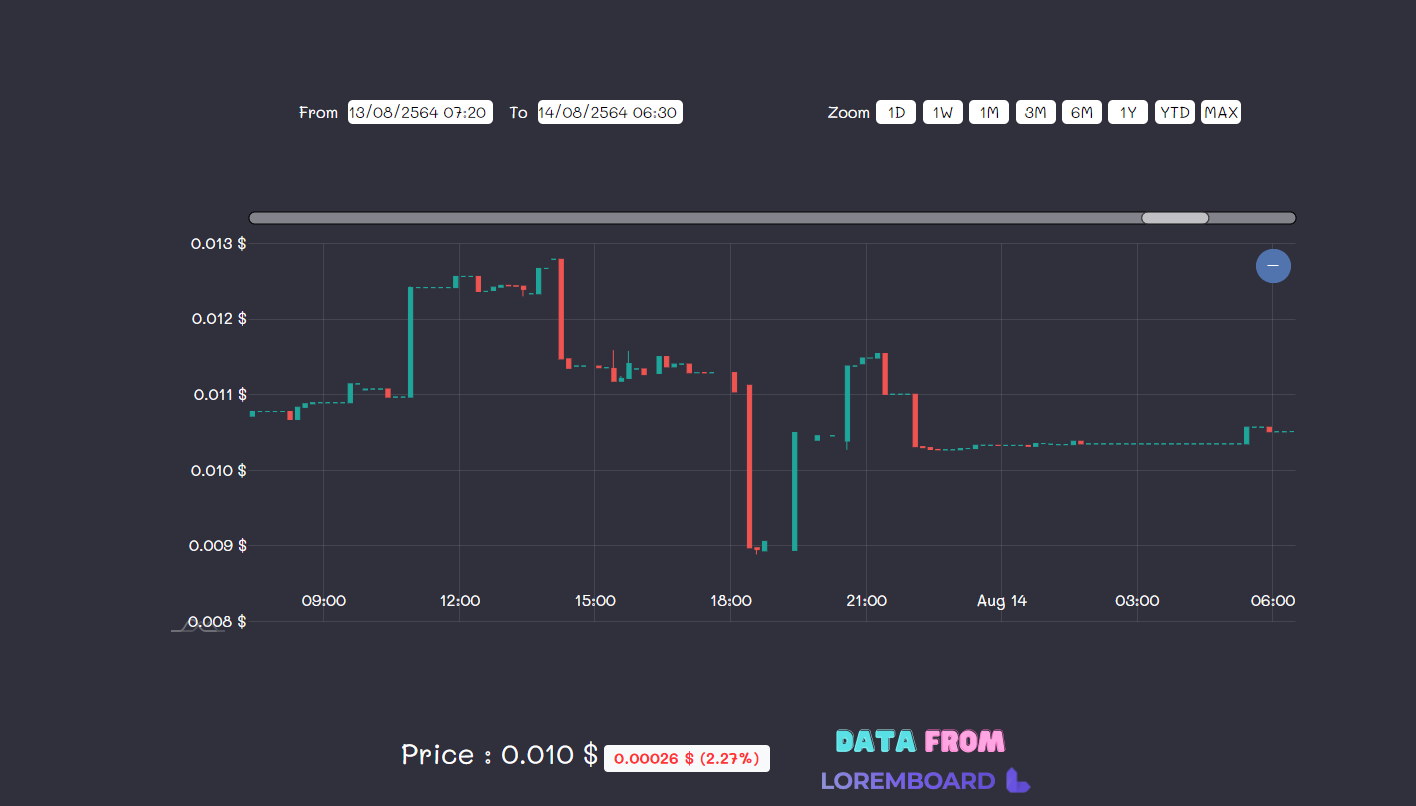The height and width of the screenshot is (806, 1416).
Task: Click the 18:00 time axis label
Action: [731, 601]
